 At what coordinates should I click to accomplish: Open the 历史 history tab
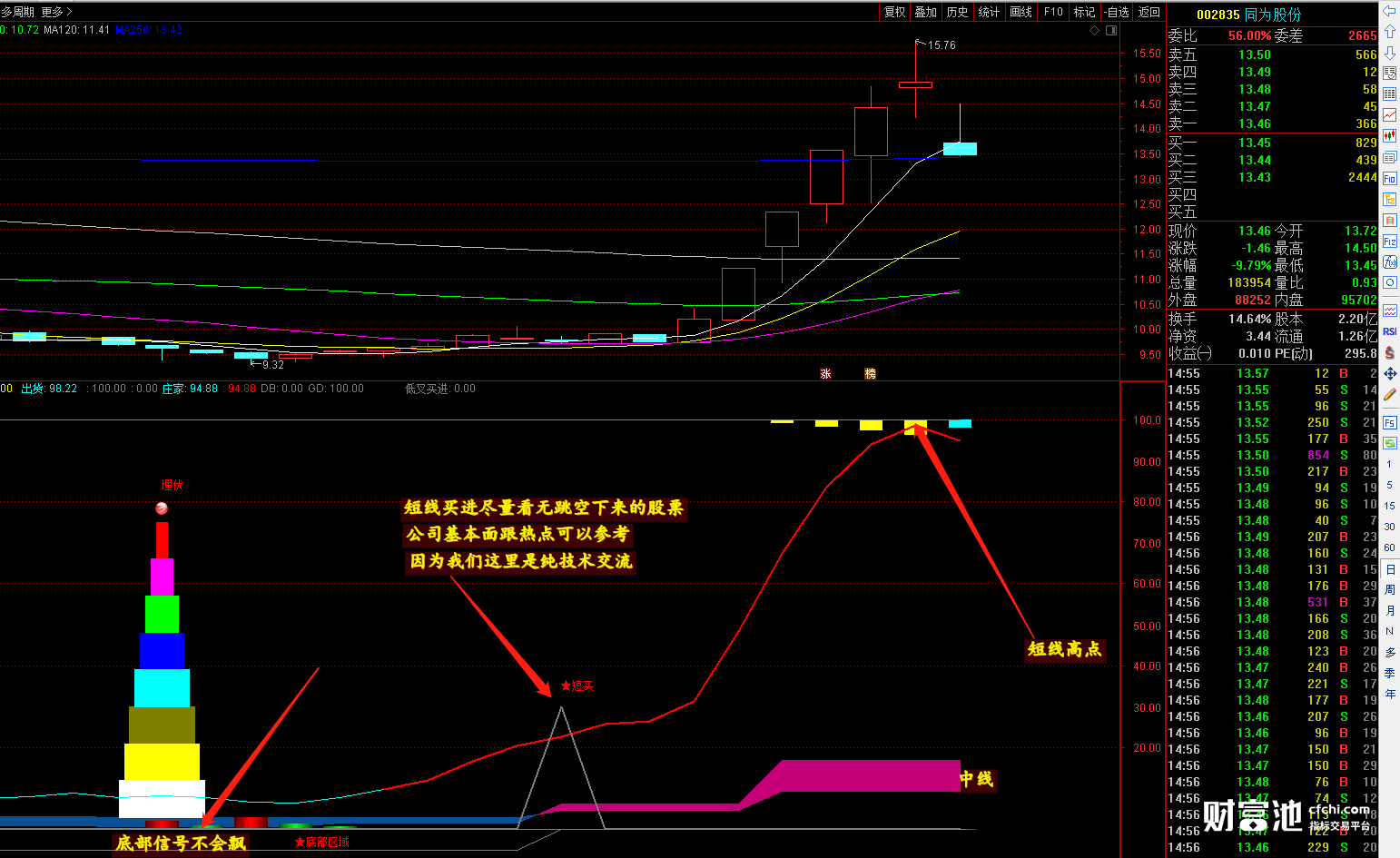(957, 12)
